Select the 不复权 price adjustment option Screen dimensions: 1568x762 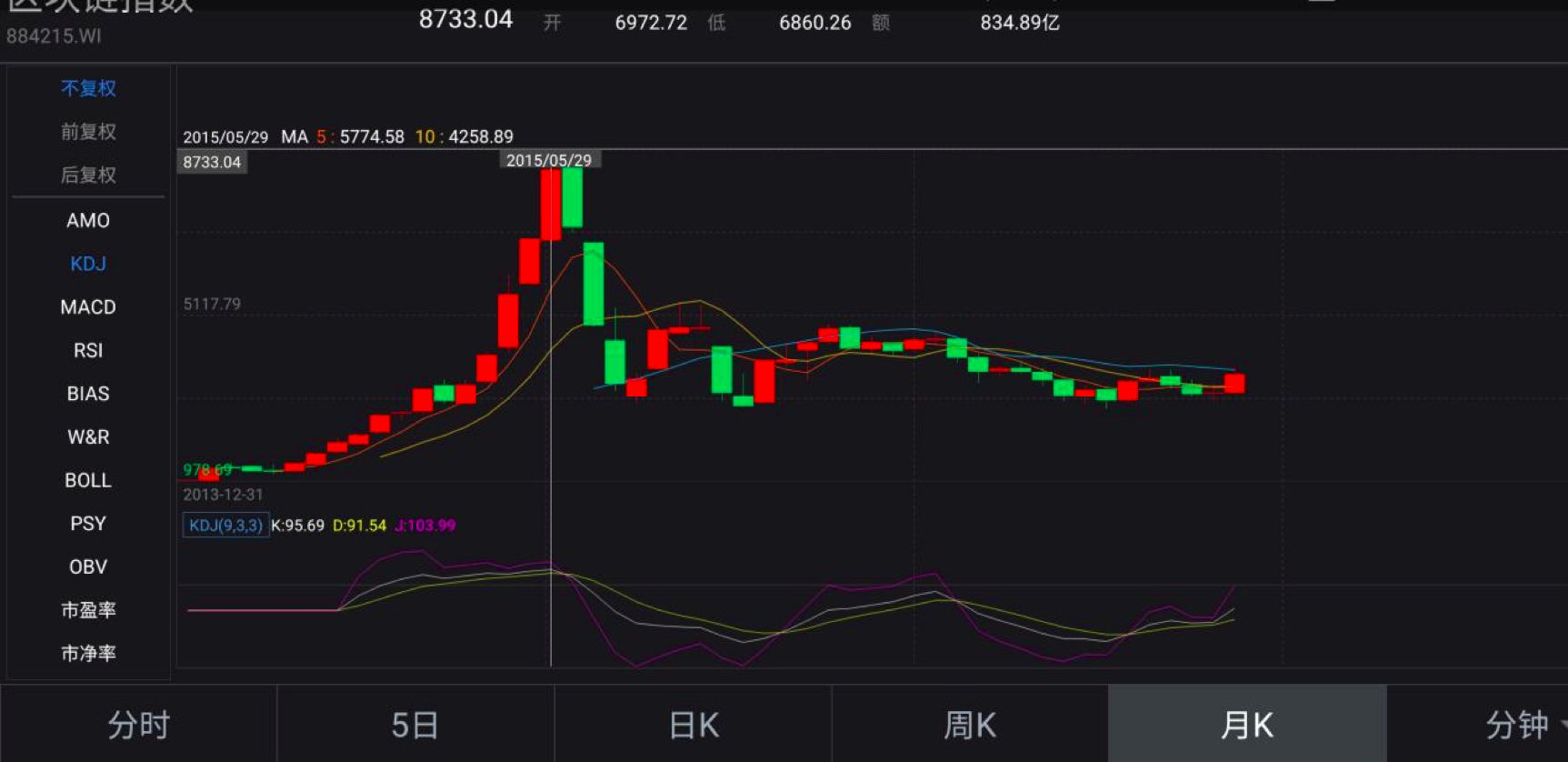(88, 88)
